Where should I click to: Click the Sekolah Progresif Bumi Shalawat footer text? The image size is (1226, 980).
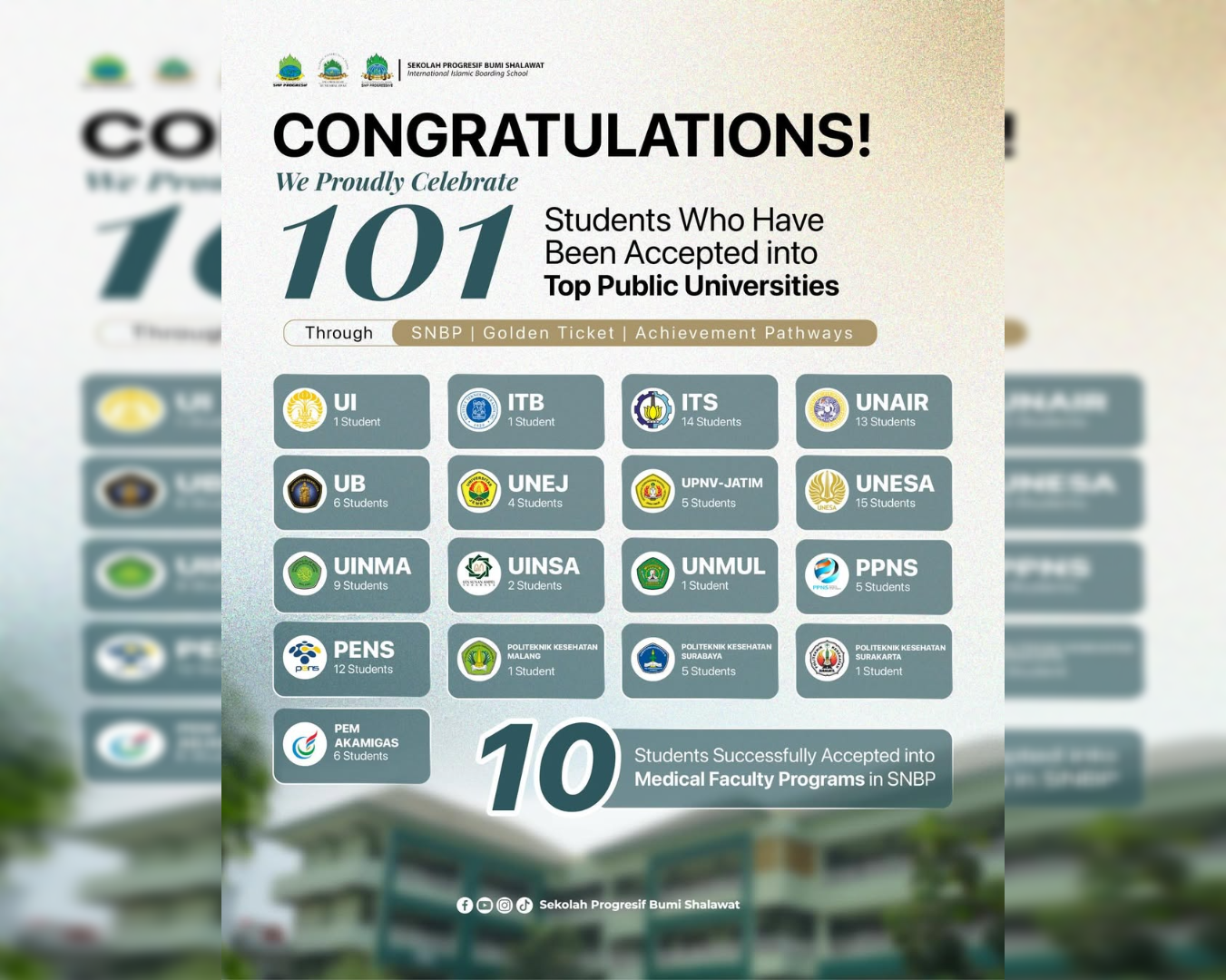point(639,905)
